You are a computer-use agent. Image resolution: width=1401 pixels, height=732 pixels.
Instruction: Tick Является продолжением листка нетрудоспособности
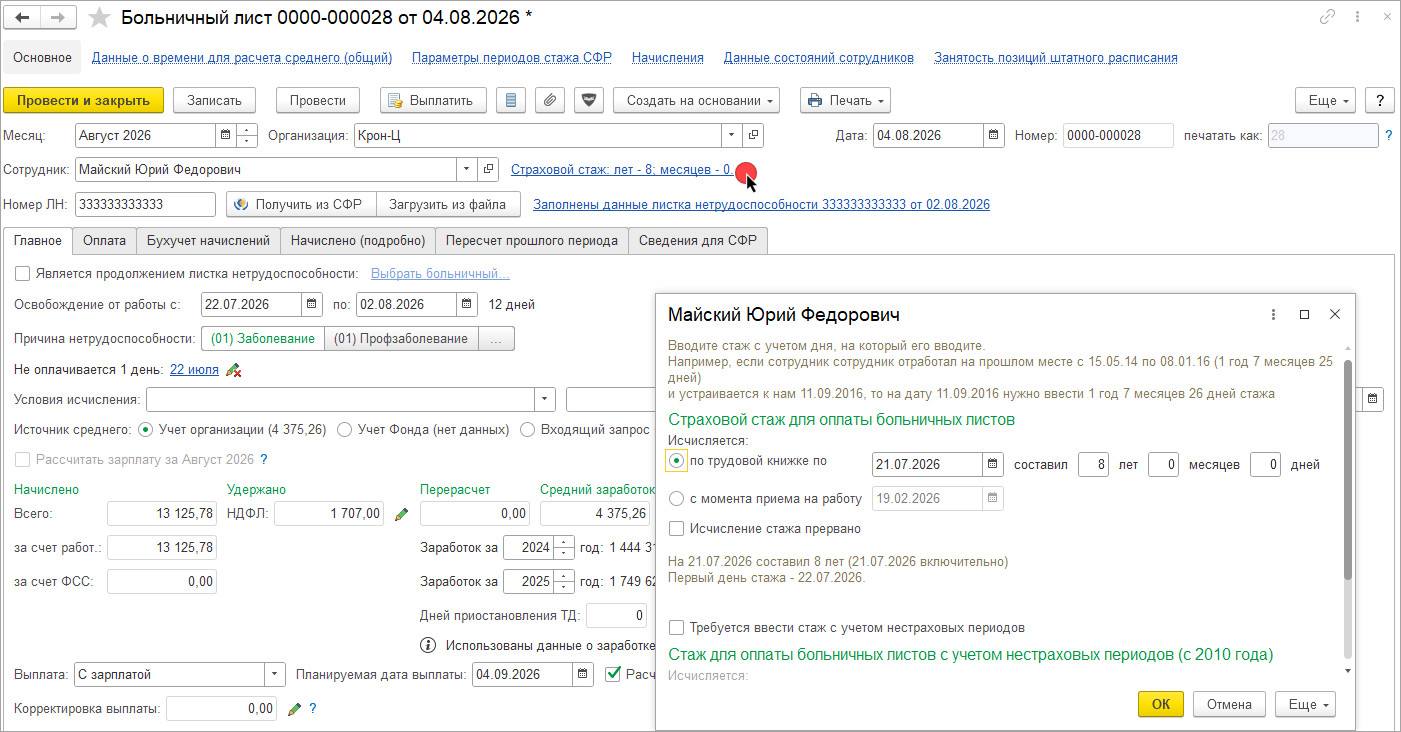coord(22,273)
